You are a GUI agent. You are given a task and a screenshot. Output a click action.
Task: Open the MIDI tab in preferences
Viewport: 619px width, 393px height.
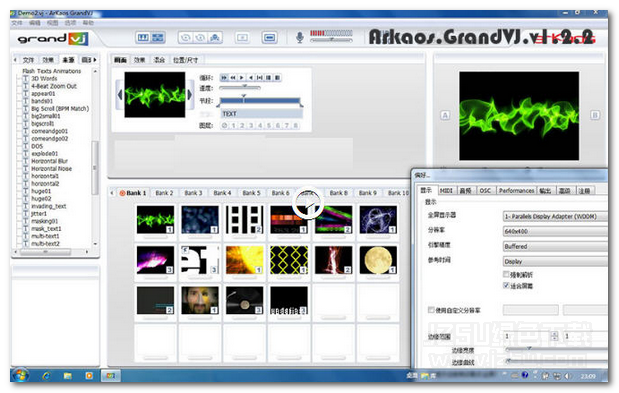446,191
